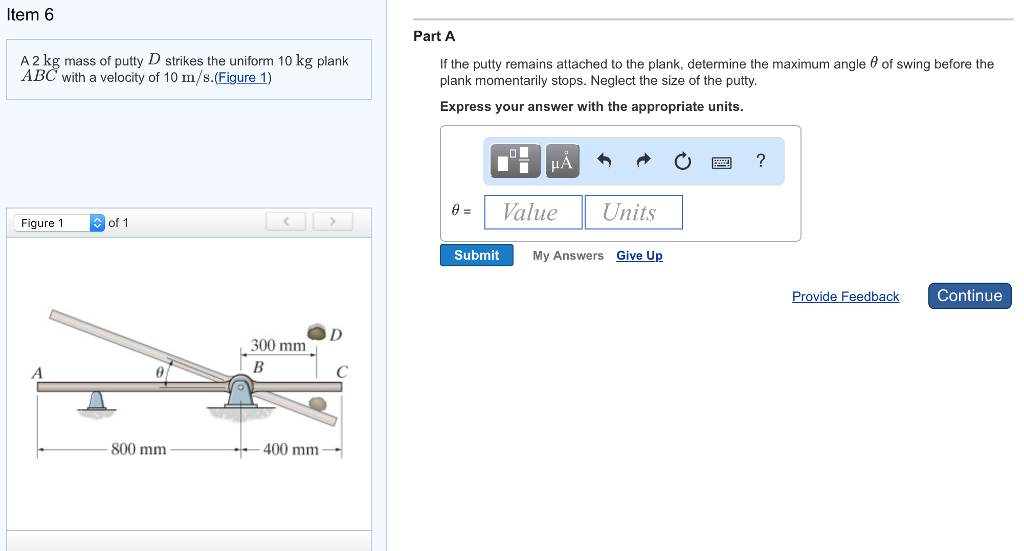1024x551 pixels.
Task: Click the Provide Feedback link
Action: tap(845, 296)
